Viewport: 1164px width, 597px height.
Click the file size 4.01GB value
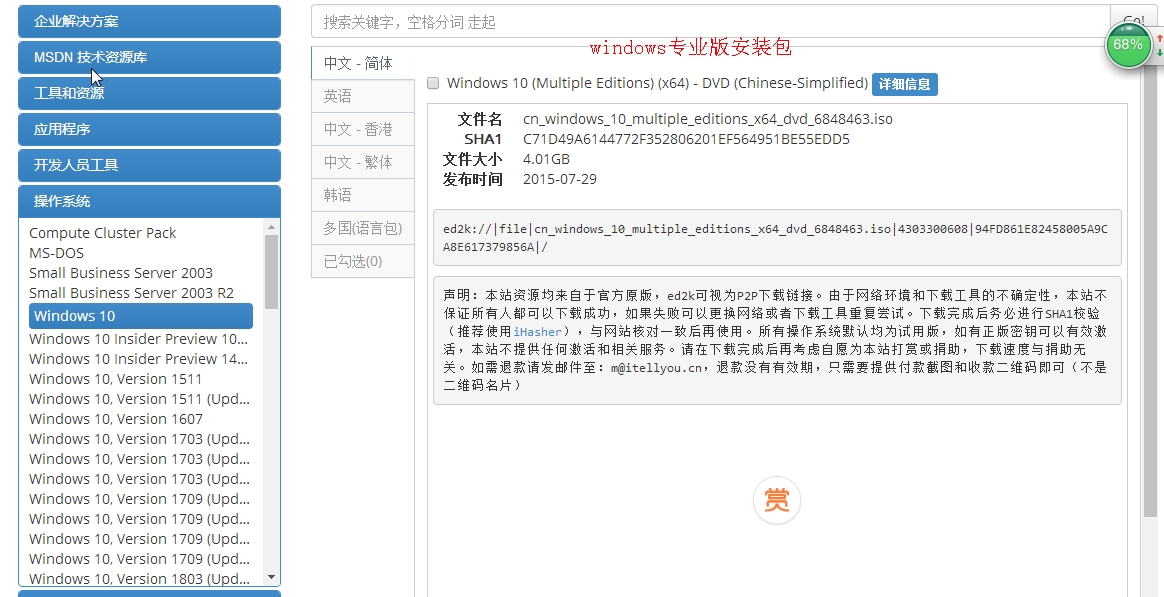(x=546, y=159)
